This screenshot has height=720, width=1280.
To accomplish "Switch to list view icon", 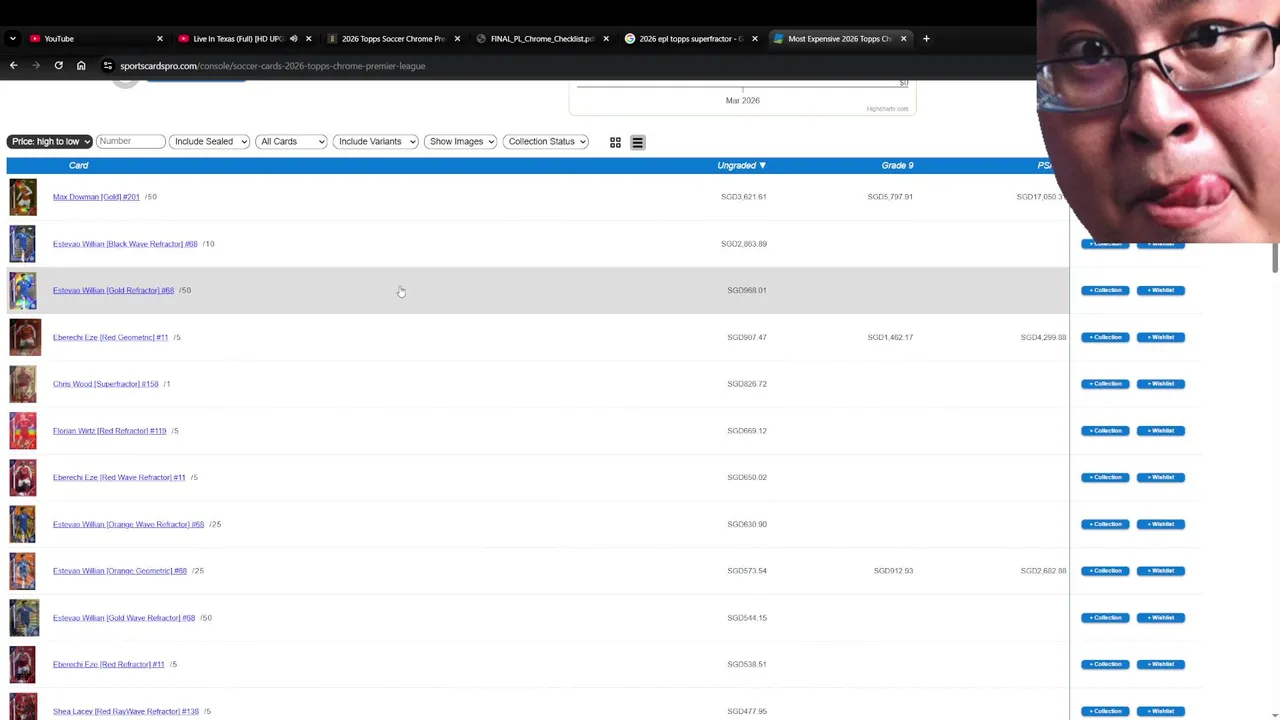I will click(x=637, y=142).
